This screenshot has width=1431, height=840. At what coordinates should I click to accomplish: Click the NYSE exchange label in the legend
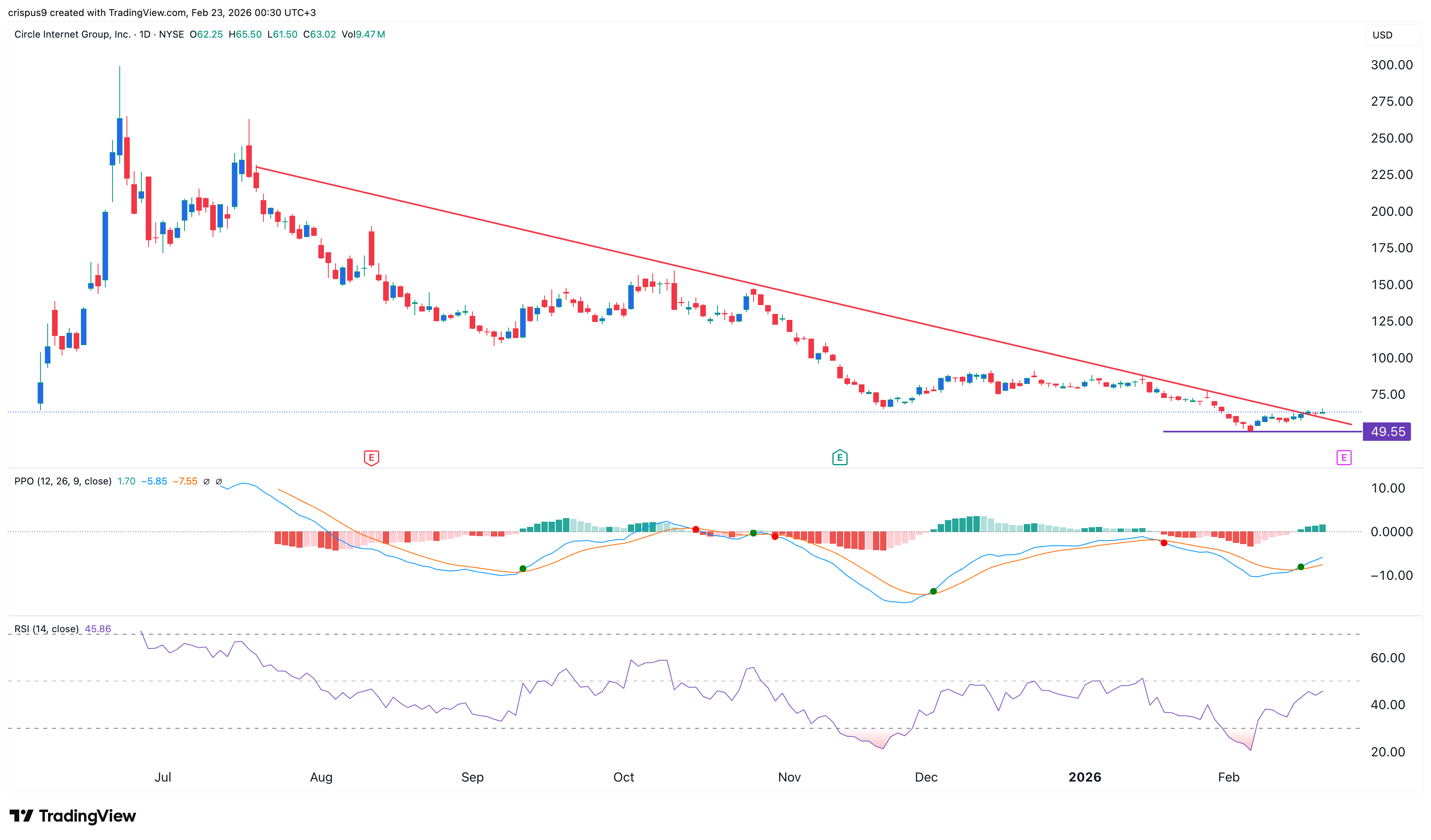[171, 34]
